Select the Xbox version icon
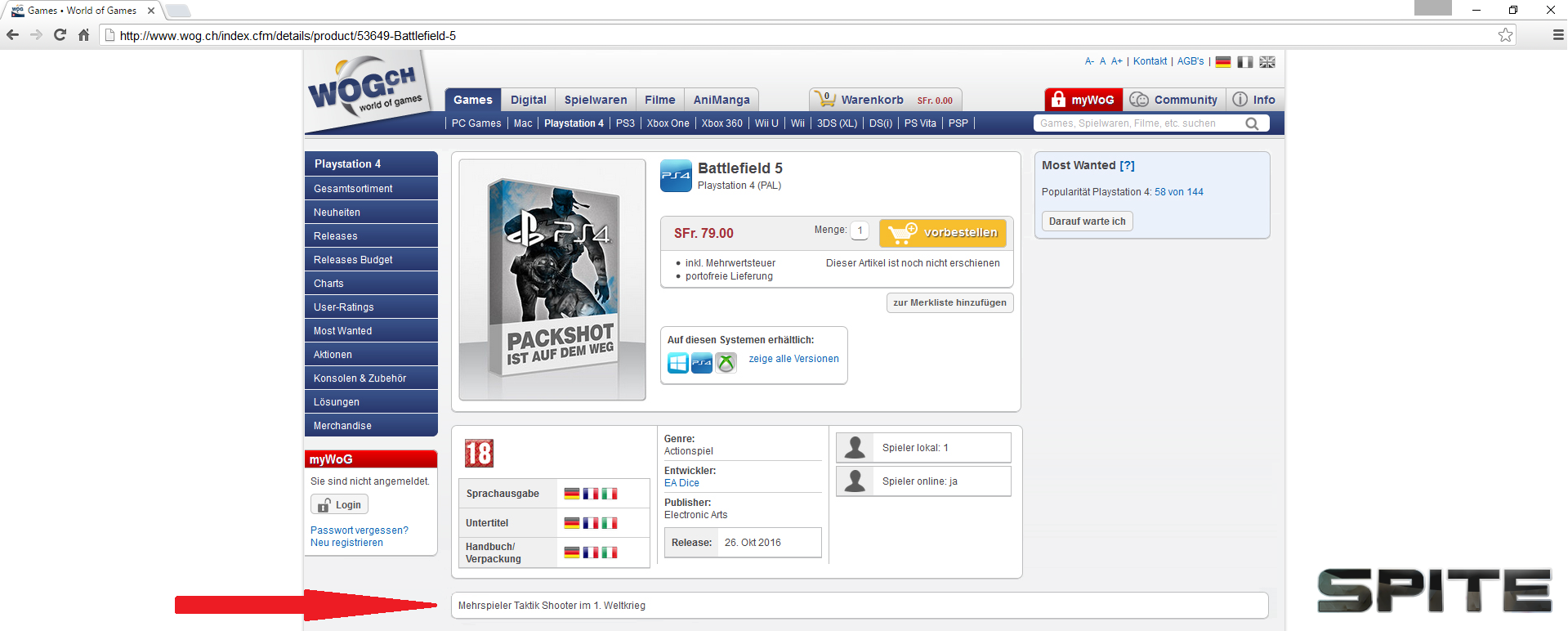The width and height of the screenshot is (1568, 631). pyautogui.click(x=726, y=363)
